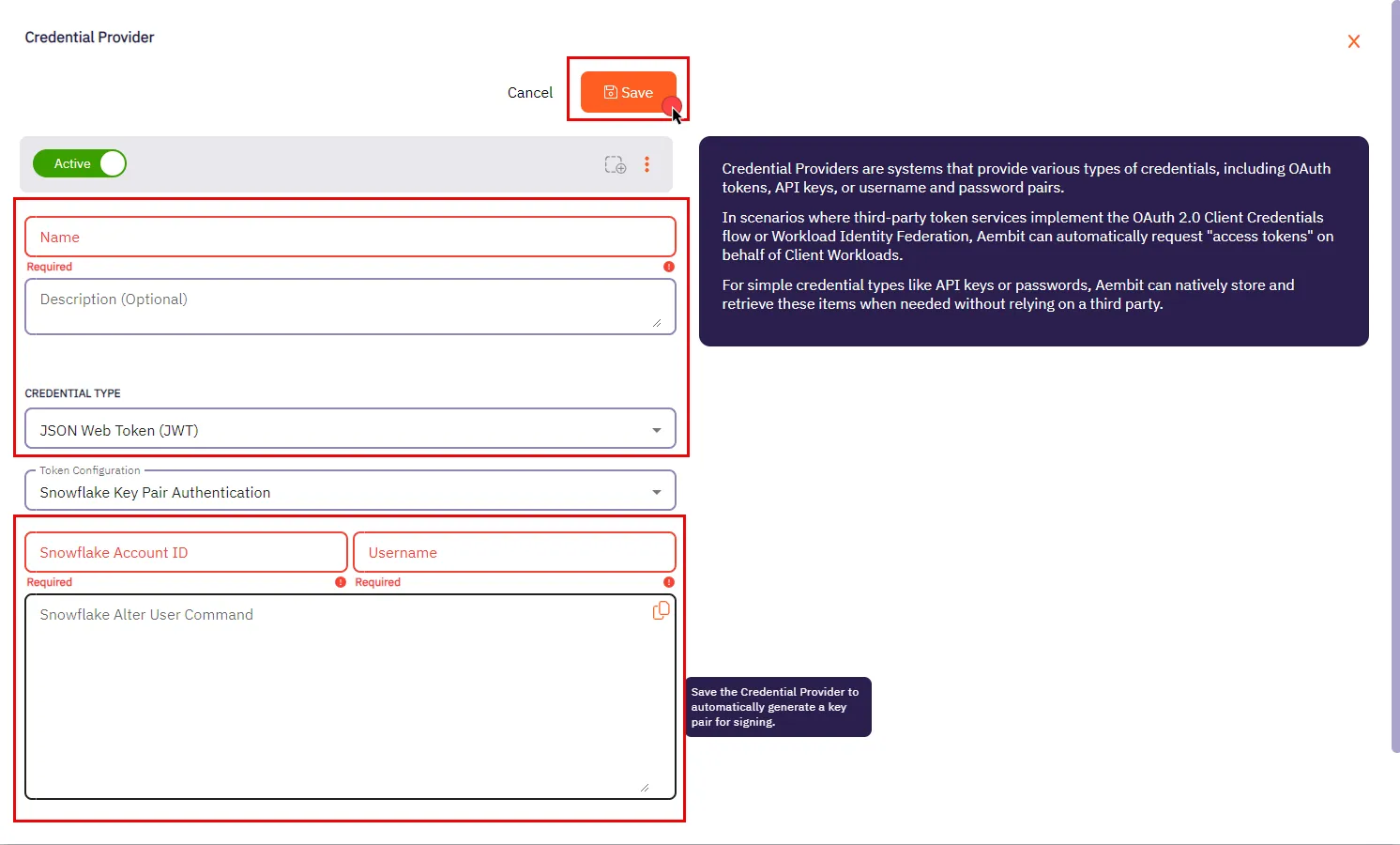
Task: Open the three-dot options menu
Action: tap(647, 163)
